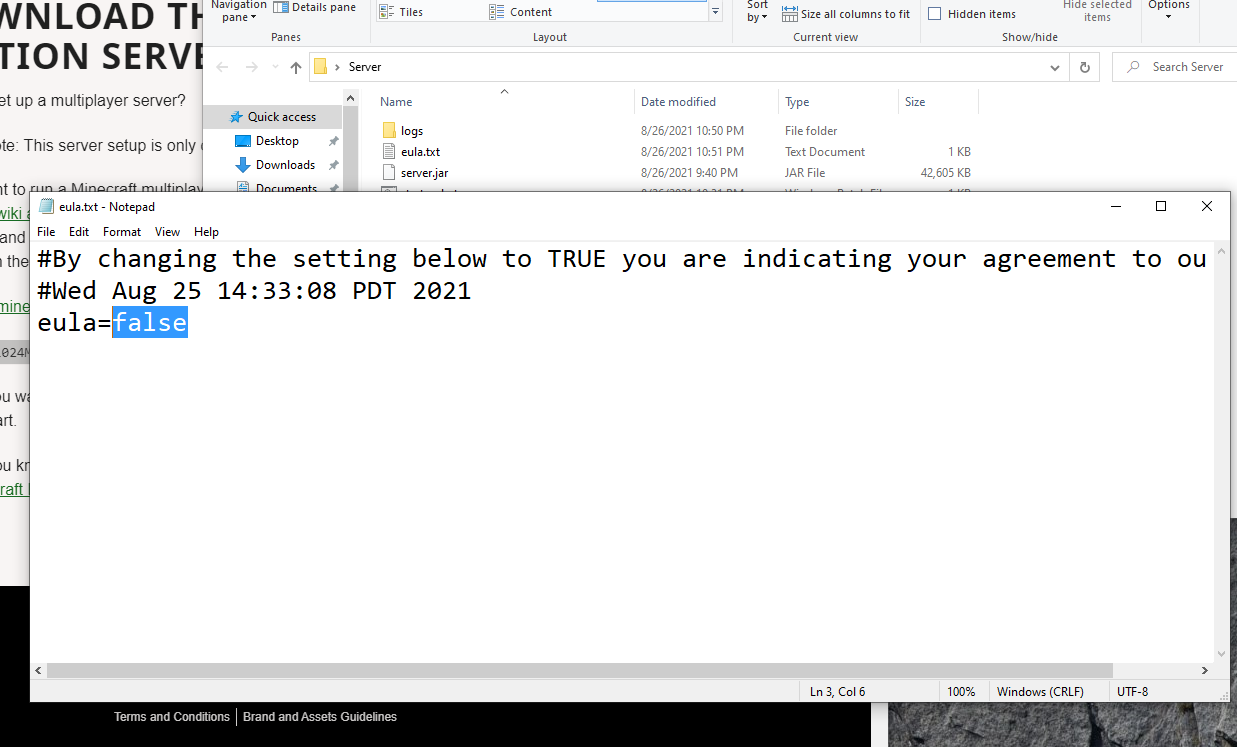This screenshot has width=1237, height=747.
Task: Open Notepad Format menu
Action: [122, 232]
